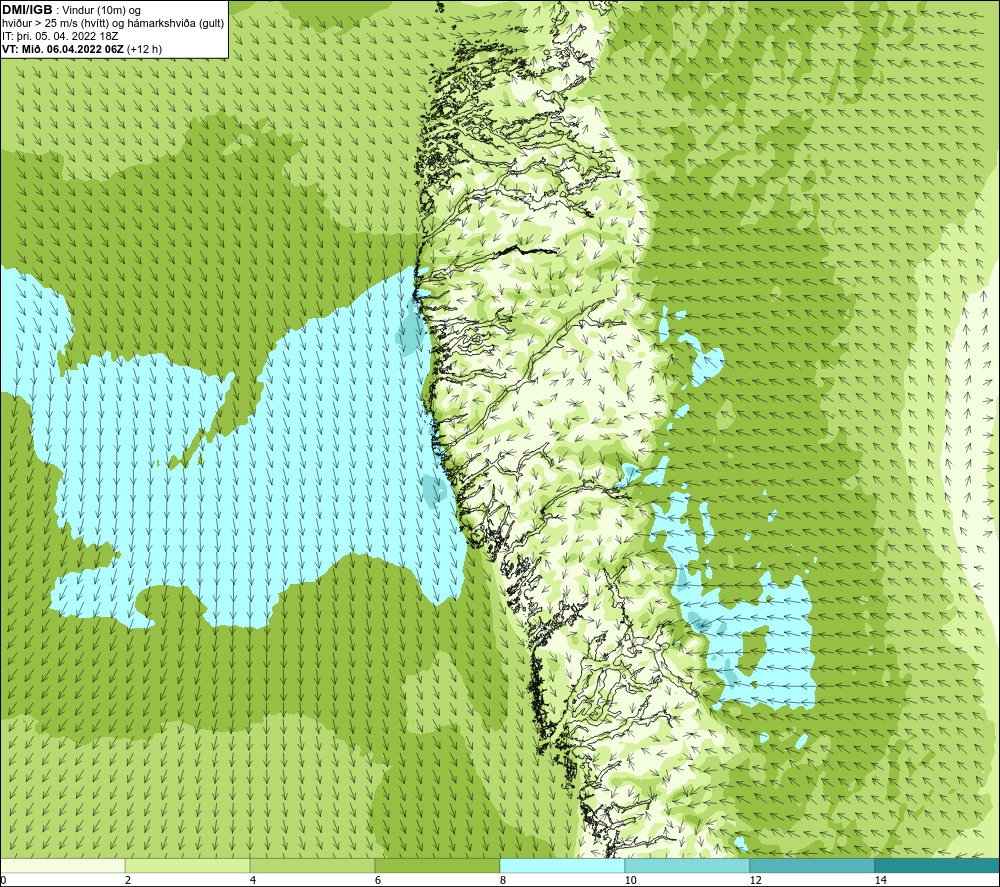Click the '4' label on the color scale
Viewport: 1000px width, 887px height.
pos(253,880)
